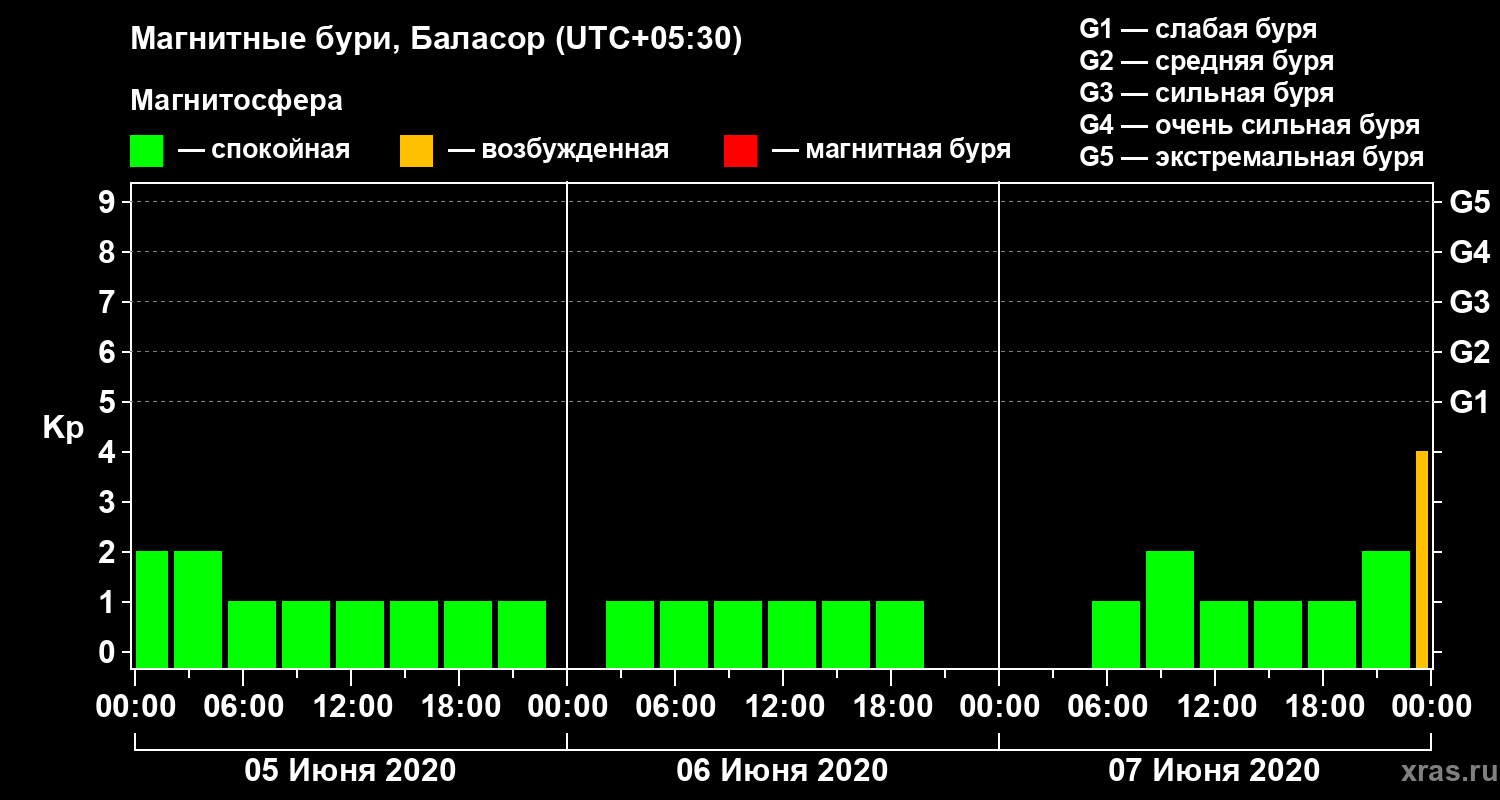The image size is (1500, 800).
Task: Click the title 'Магнитные бури, Баласор (UTC+05:30)'
Action: click(437, 41)
